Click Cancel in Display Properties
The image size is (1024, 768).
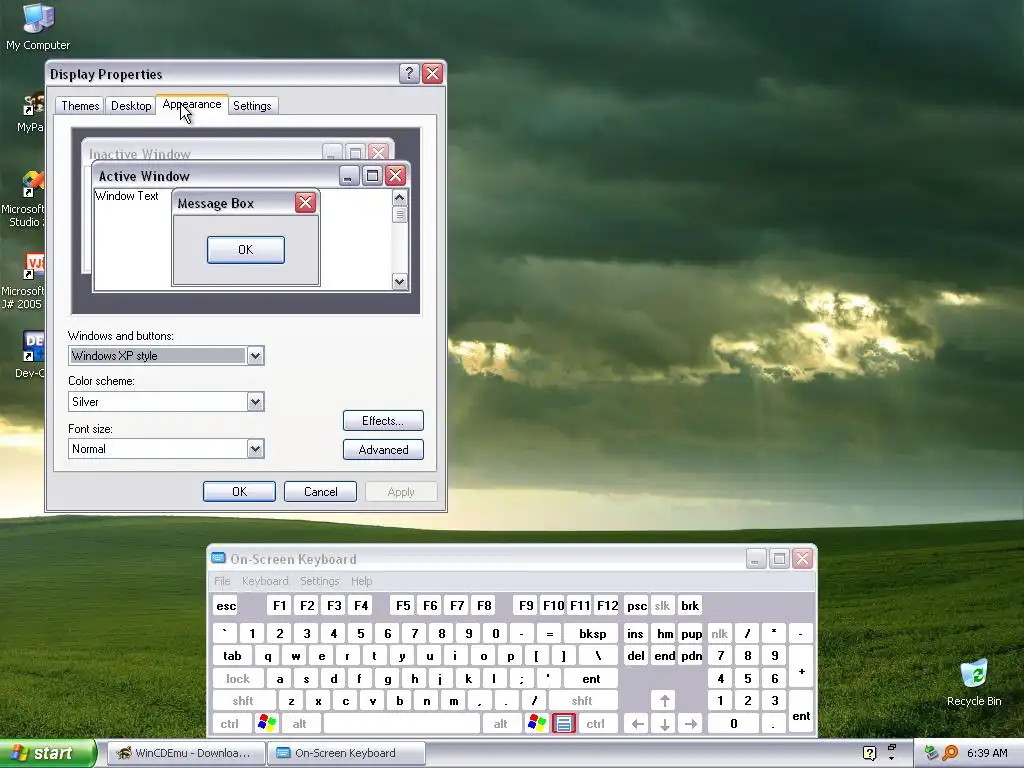(x=320, y=491)
